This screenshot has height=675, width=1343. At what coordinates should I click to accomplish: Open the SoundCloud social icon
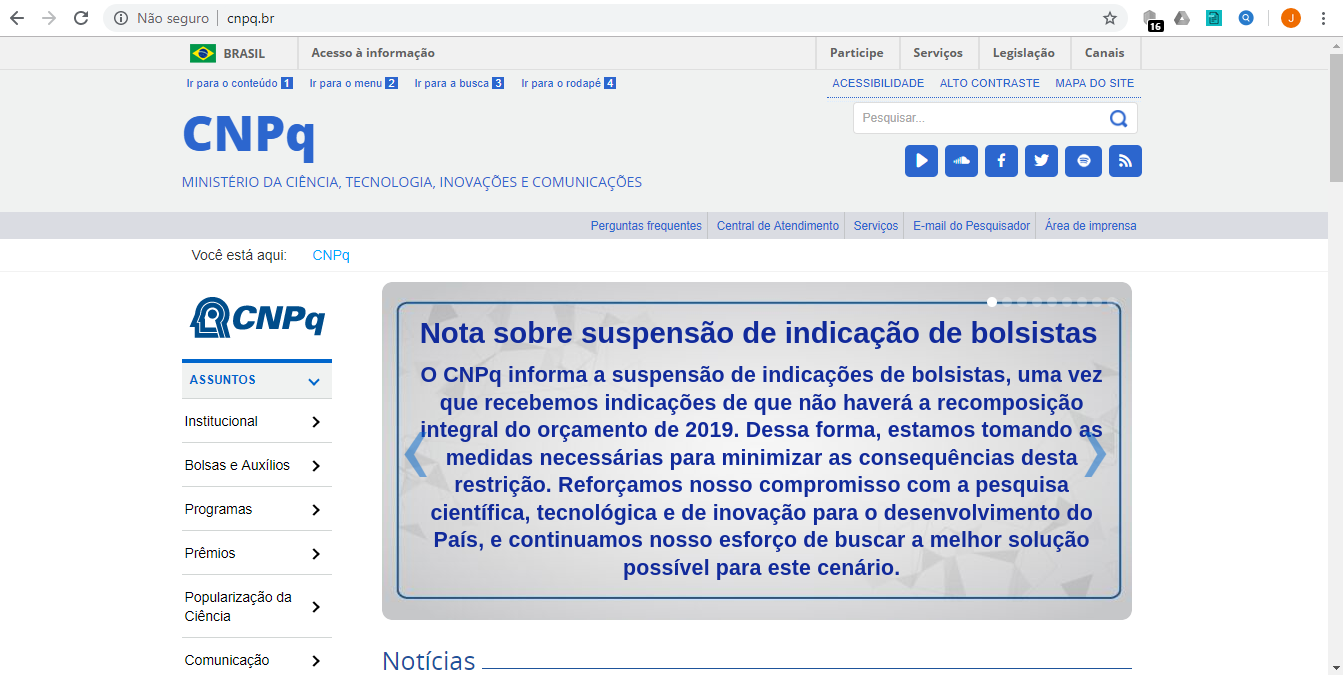961,161
